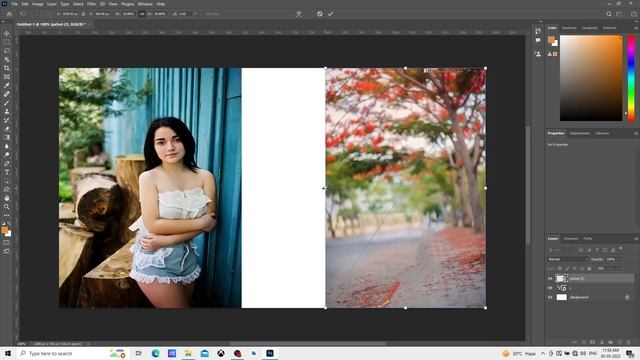Select the Zoom tool
This screenshot has height=360, width=640.
[x=7, y=207]
